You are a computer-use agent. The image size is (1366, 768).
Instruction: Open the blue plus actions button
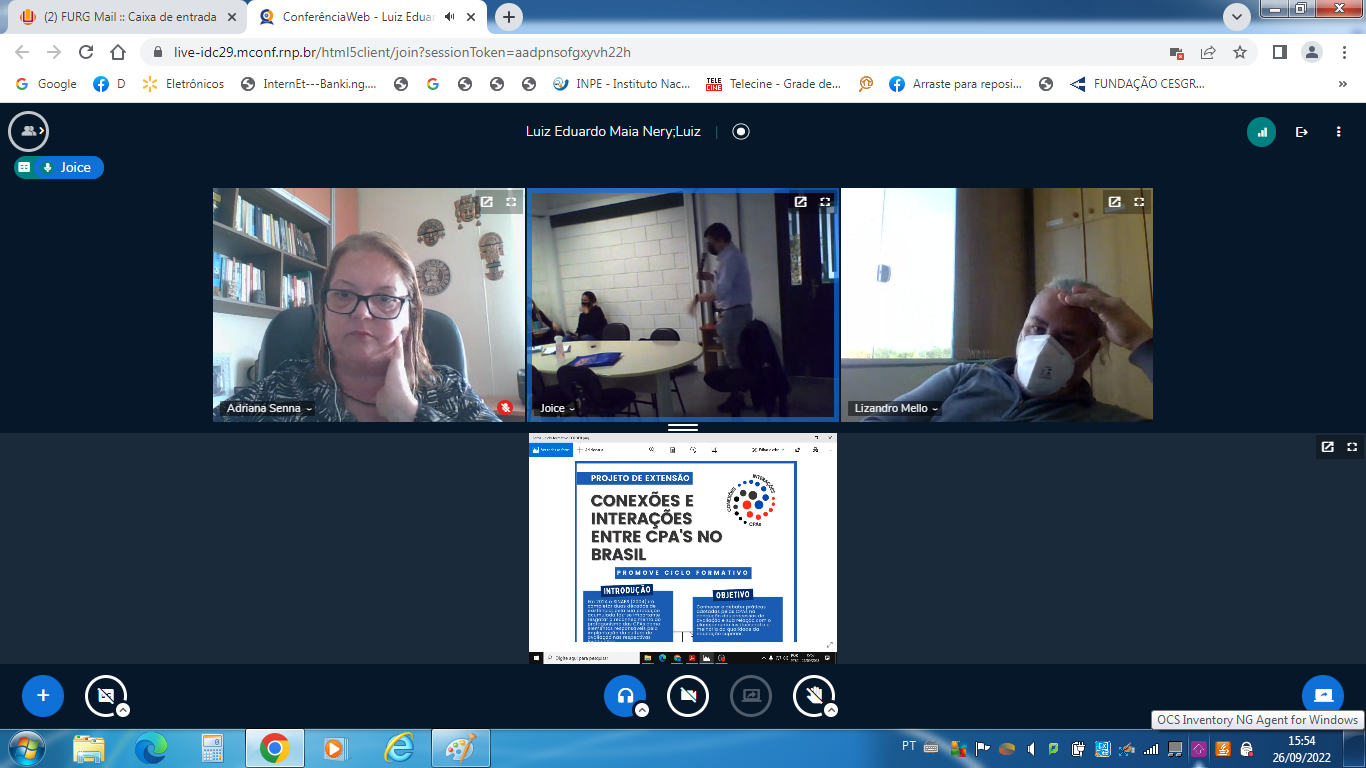point(43,695)
